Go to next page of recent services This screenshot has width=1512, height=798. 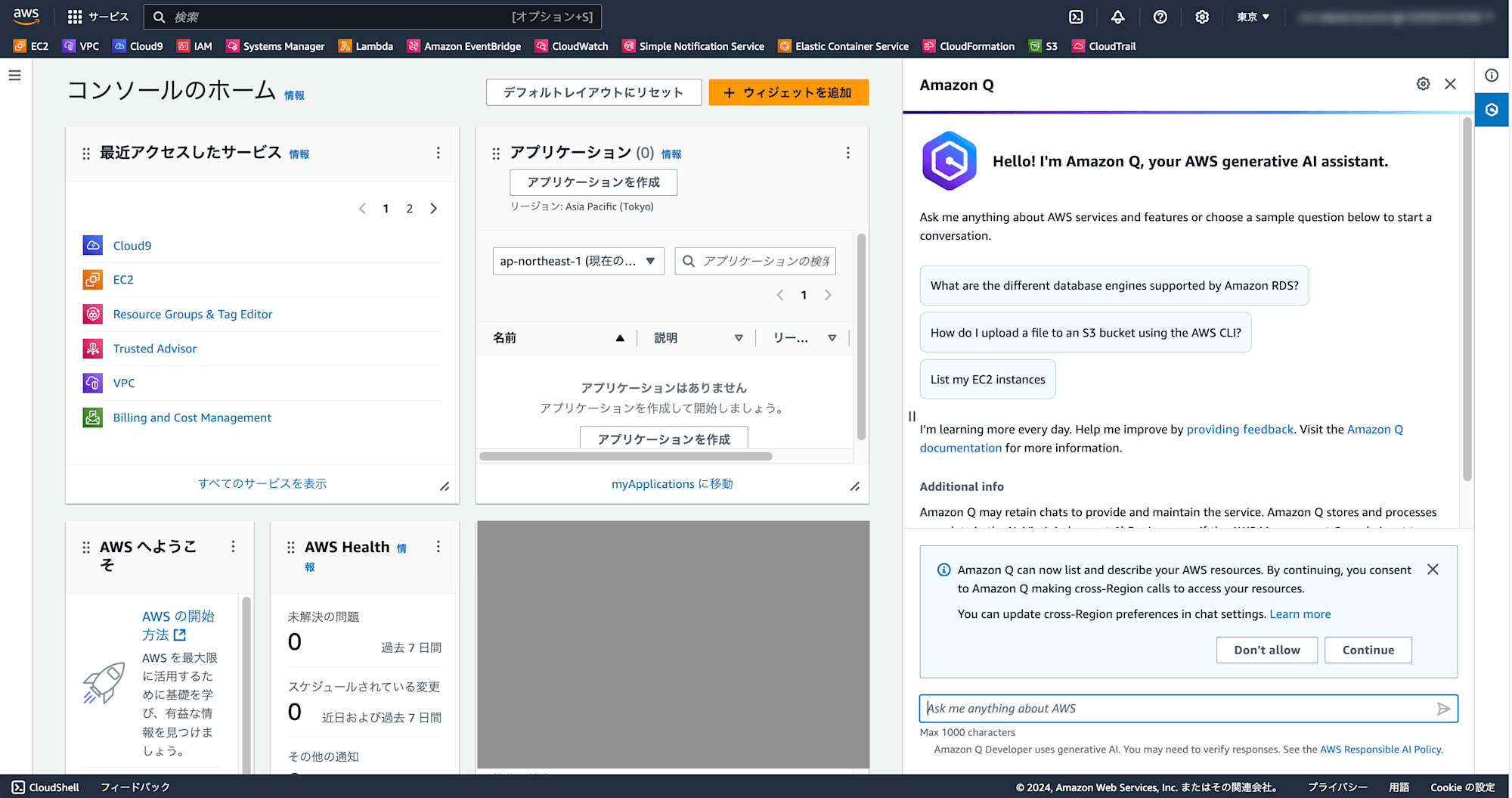[434, 209]
